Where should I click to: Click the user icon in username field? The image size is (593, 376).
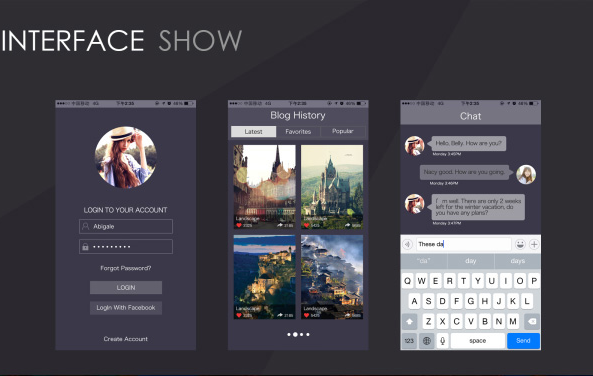pos(86,226)
